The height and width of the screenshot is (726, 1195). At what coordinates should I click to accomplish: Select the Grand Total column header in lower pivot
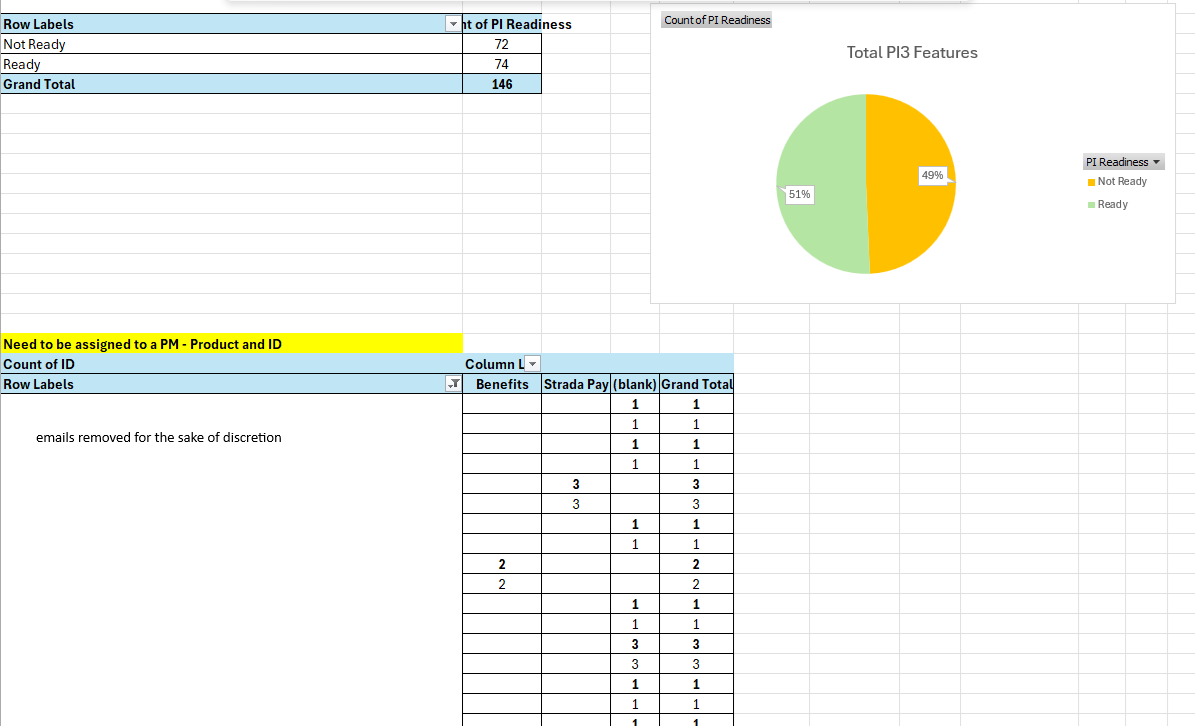click(697, 384)
